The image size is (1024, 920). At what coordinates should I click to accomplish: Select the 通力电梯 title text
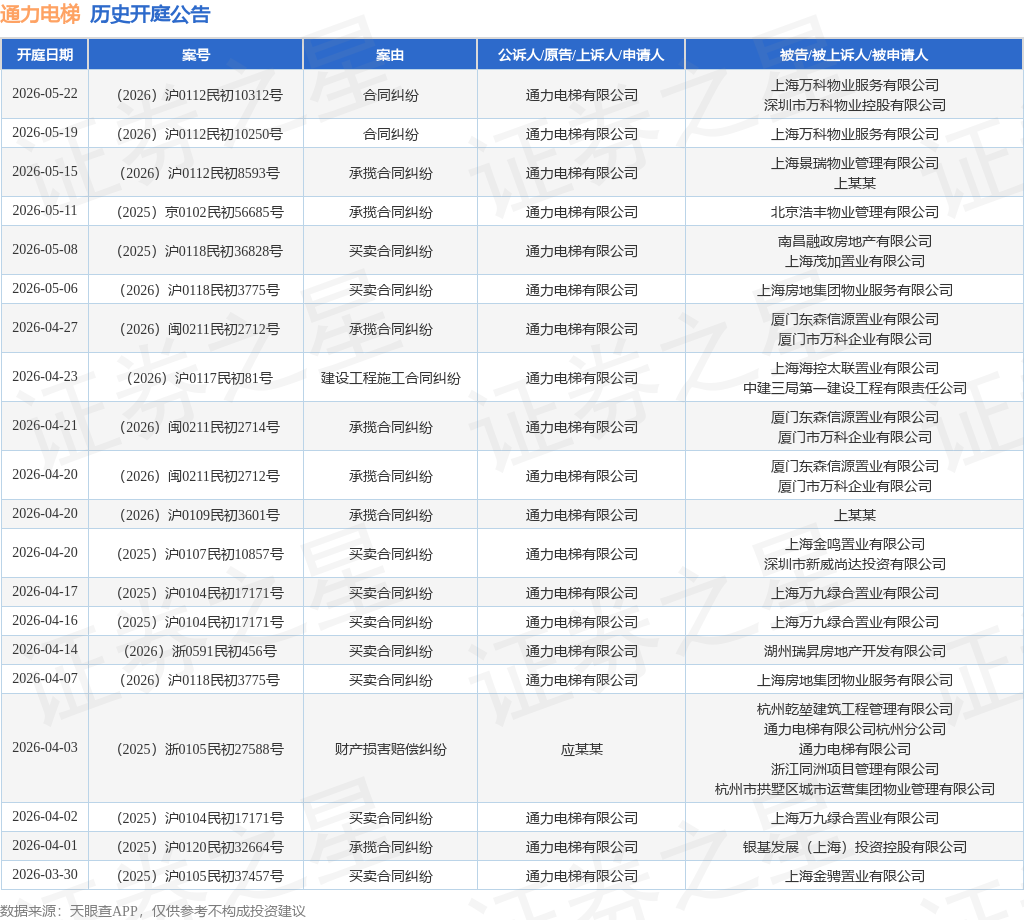(x=40, y=14)
